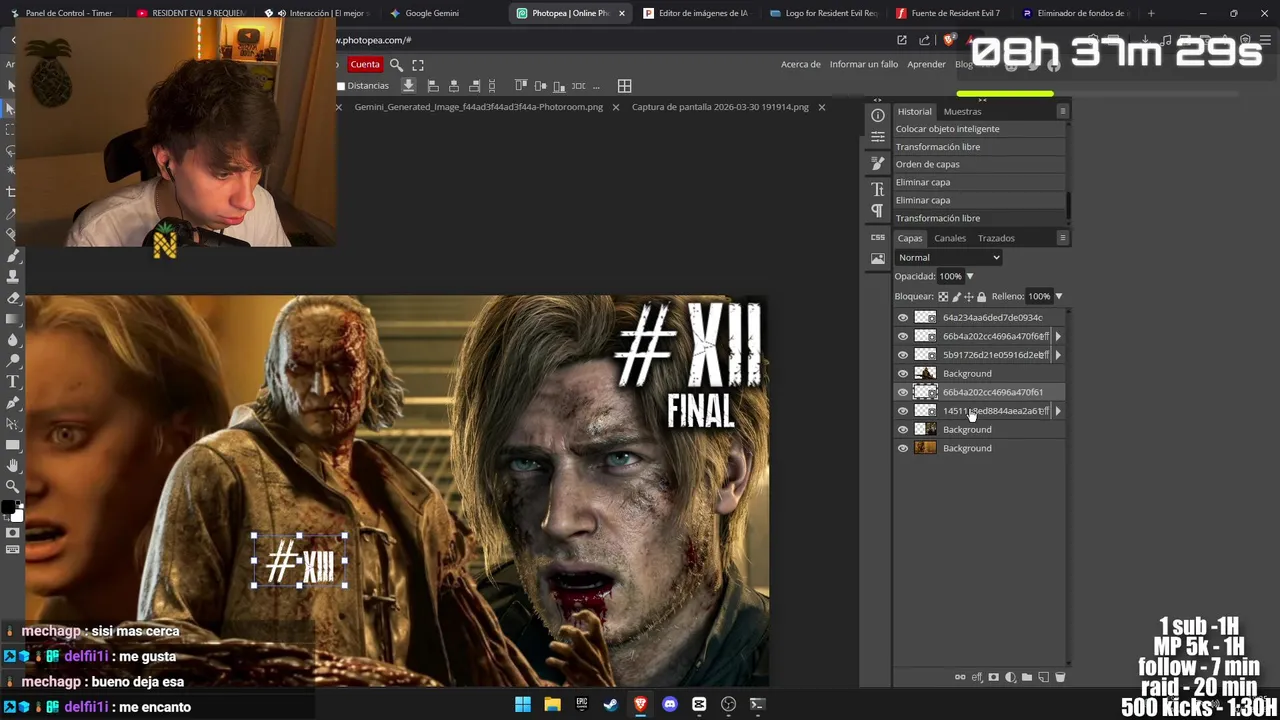
Task: Hide the selected layer 66b4a202cc4696a470f61
Action: pyautogui.click(x=903, y=392)
